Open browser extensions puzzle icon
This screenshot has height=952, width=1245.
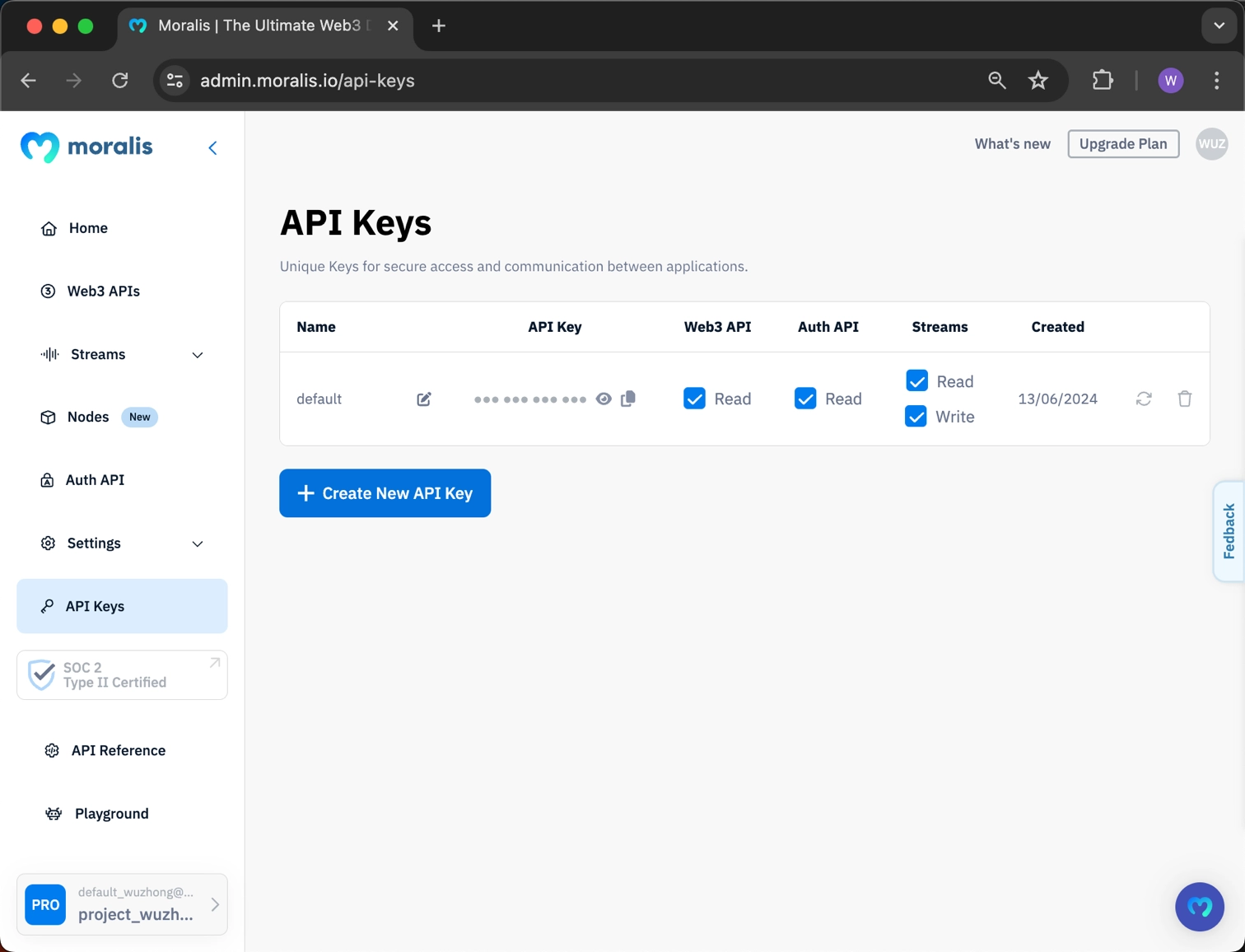pyautogui.click(x=1103, y=81)
